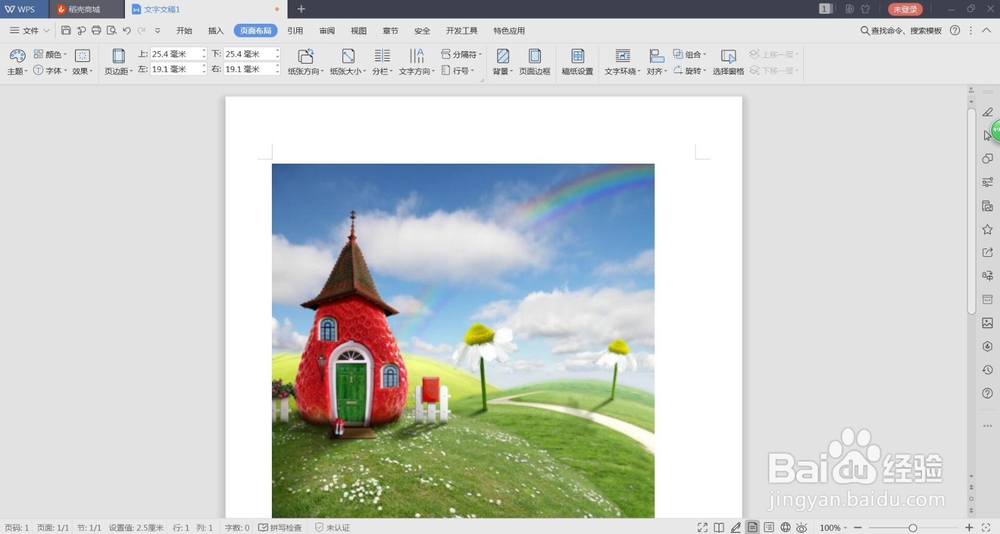Open 对齐 align options
This screenshot has height=534, width=1000.
656,63
